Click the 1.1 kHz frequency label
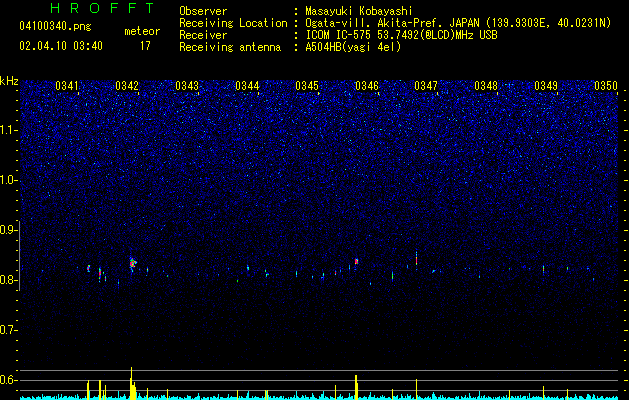This screenshot has height=400, width=629. pos(8,130)
